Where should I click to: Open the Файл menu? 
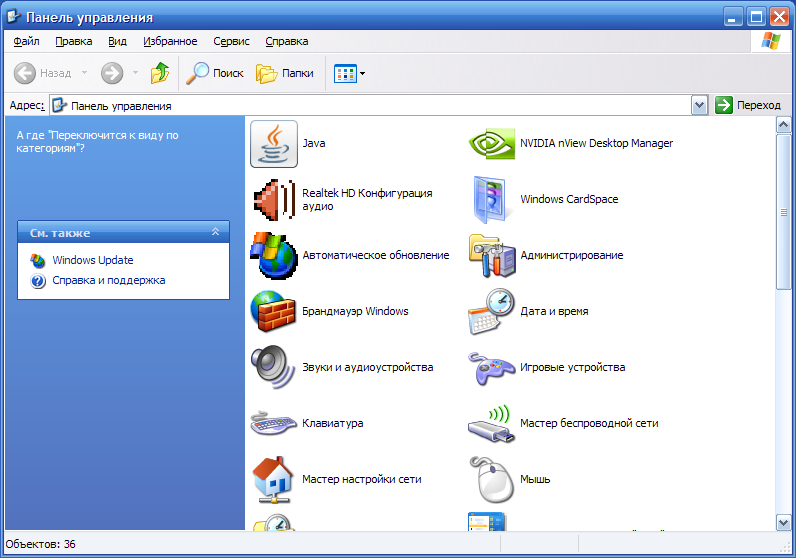click(26, 41)
